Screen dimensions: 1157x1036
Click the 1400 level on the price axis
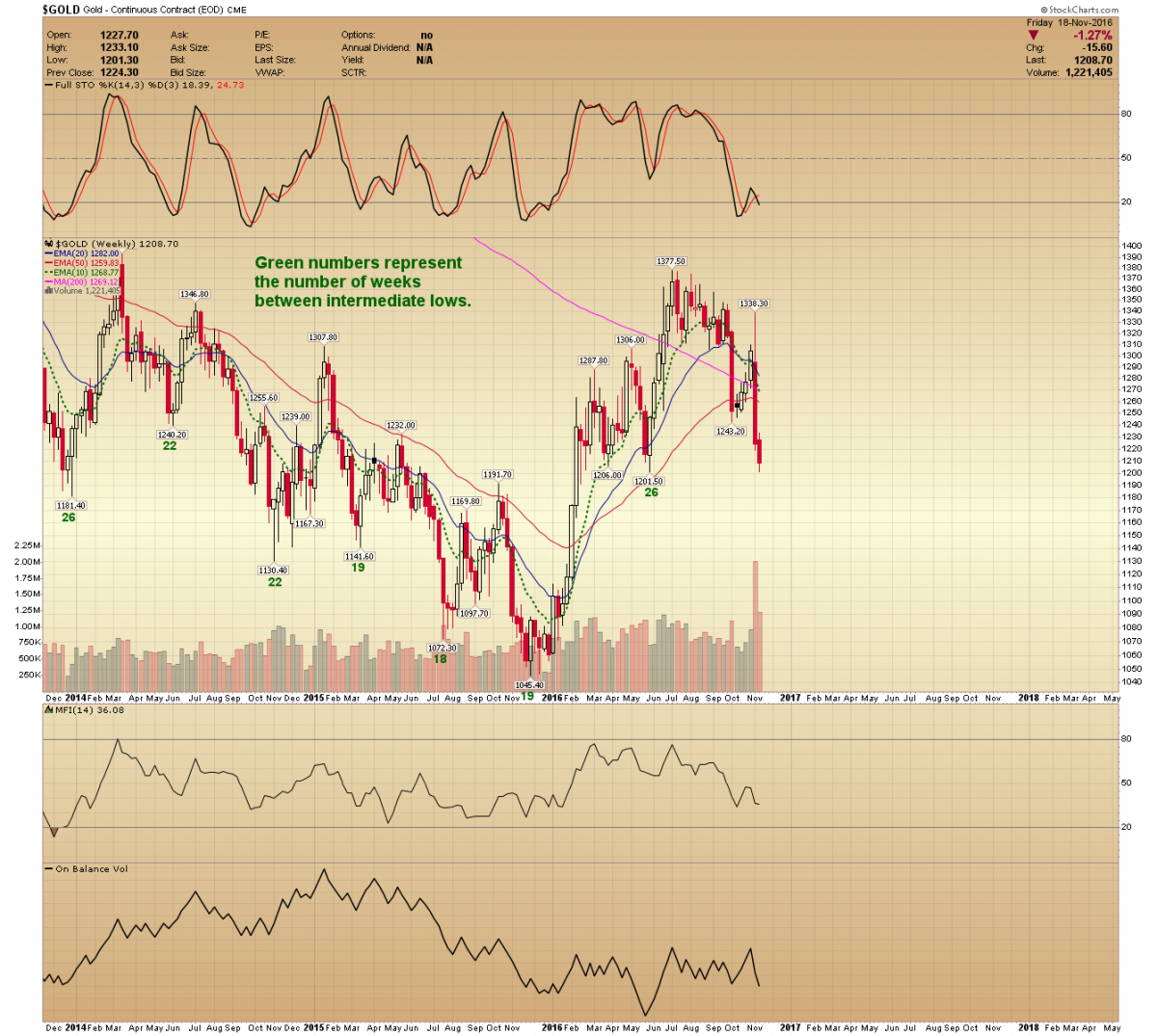pyautogui.click(x=1131, y=247)
